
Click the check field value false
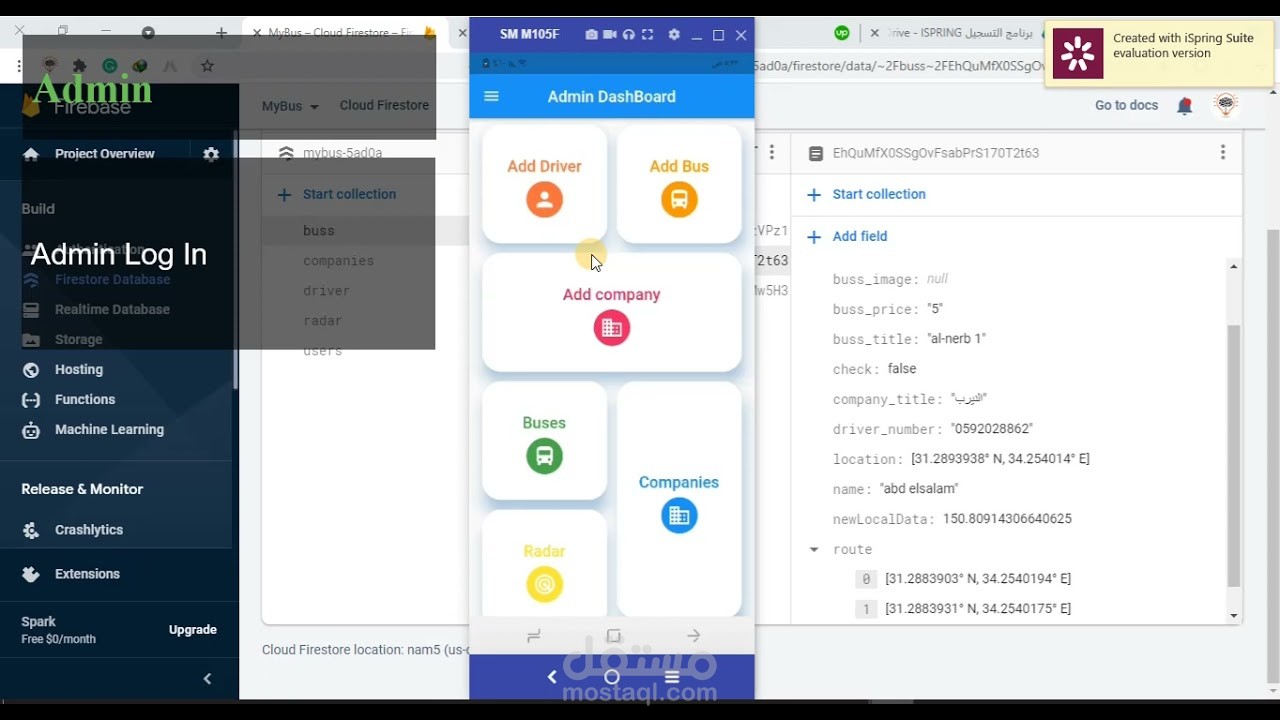click(x=902, y=369)
